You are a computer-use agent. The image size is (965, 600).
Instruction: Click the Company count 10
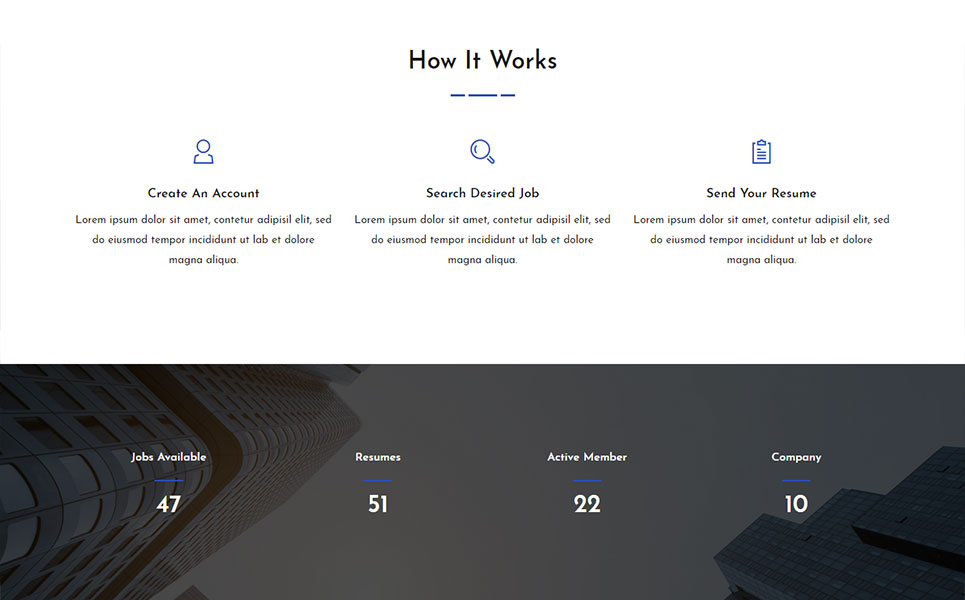click(x=796, y=505)
